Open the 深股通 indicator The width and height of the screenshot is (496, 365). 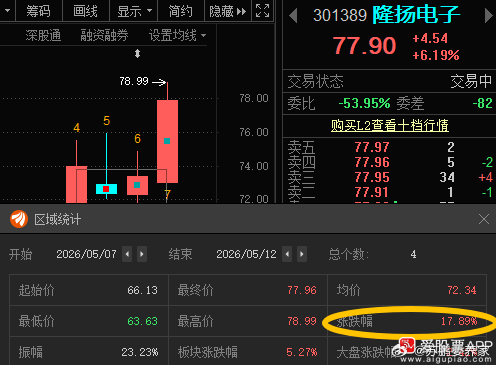tap(43, 35)
